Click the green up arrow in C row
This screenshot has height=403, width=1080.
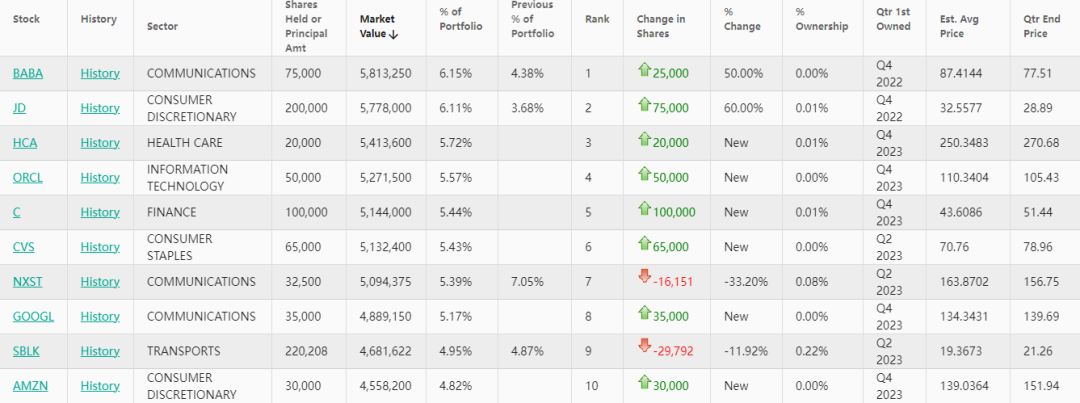point(645,208)
